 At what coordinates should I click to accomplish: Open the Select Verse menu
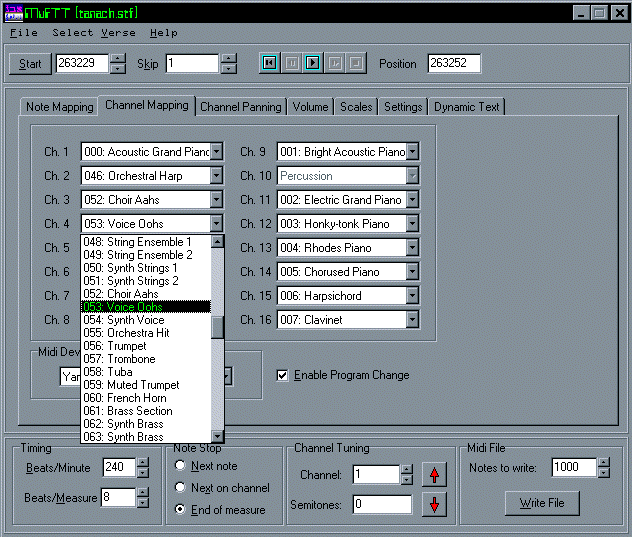(x=94, y=33)
